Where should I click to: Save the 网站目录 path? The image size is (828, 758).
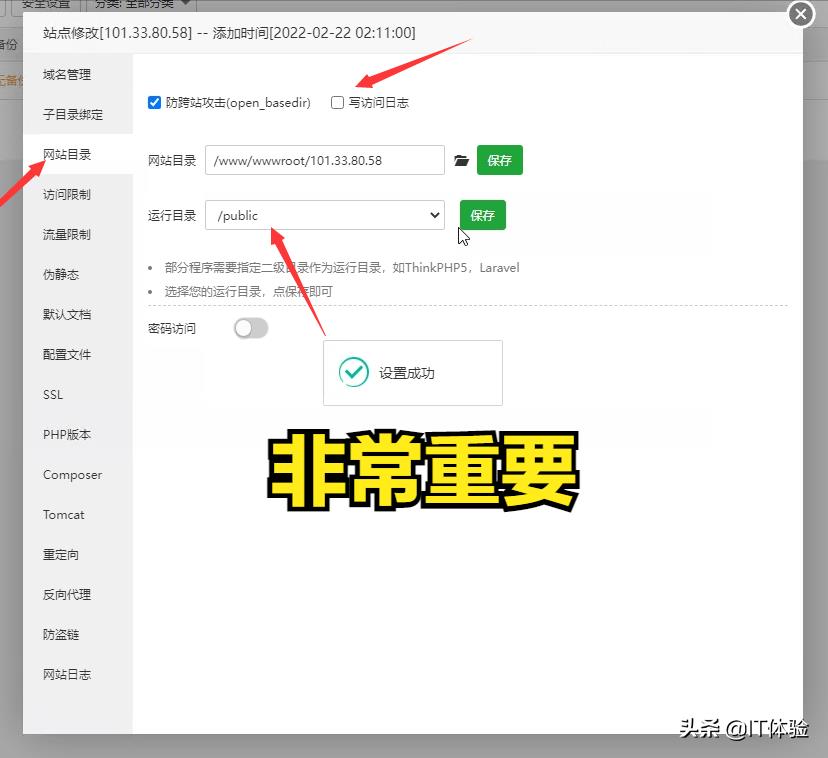tap(498, 160)
